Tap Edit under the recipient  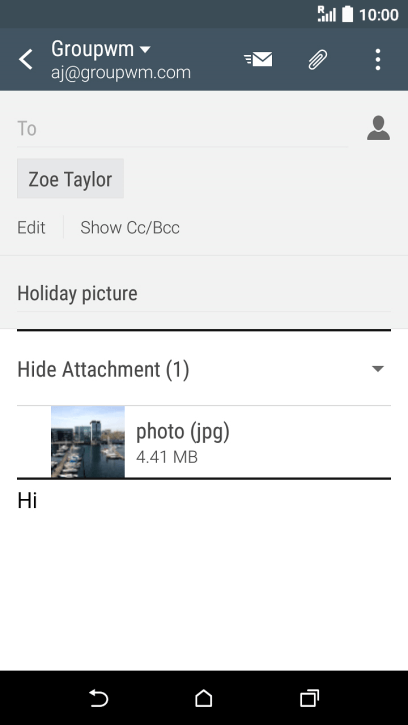pos(31,227)
